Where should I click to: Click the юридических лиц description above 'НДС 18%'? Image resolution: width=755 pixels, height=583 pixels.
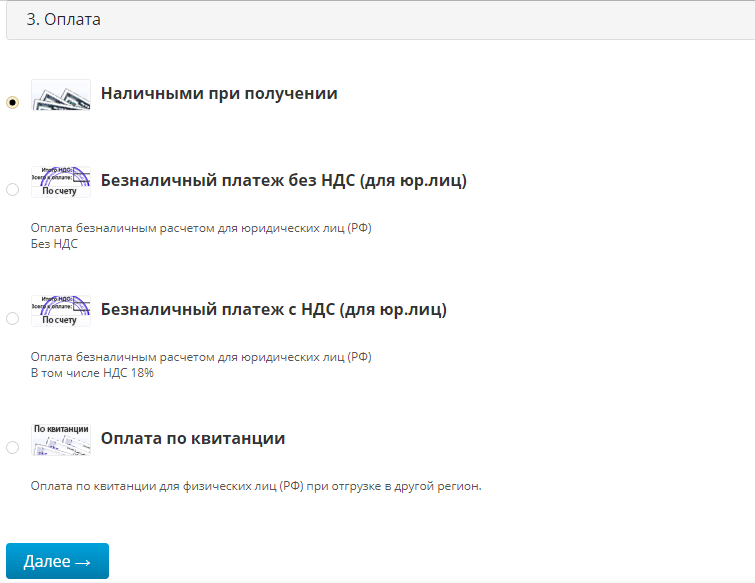pyautogui.click(x=201, y=357)
